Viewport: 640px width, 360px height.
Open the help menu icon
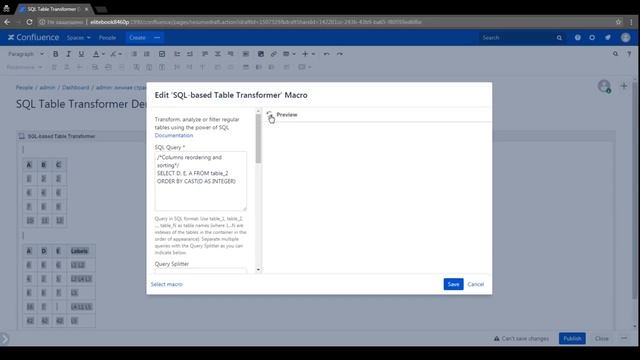(x=578, y=38)
